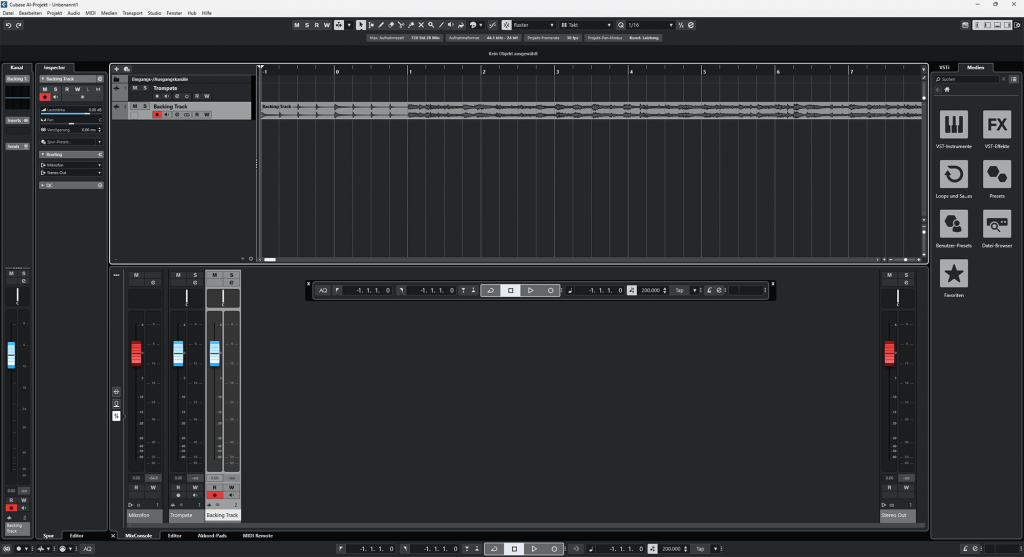Click Play in the floating transport panel

[x=530, y=290]
